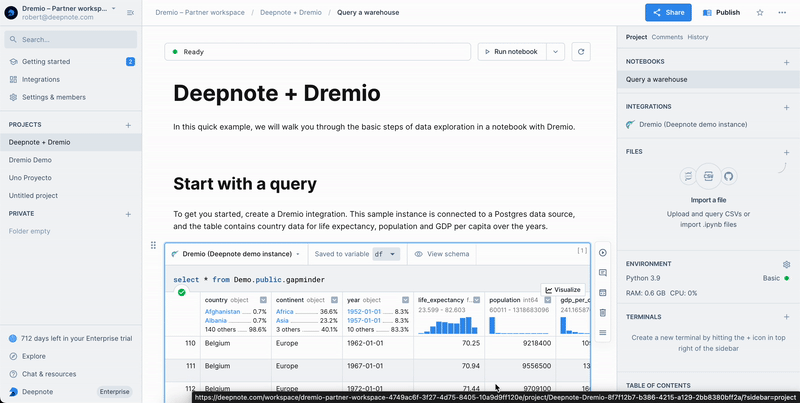This screenshot has height=403, width=800.
Task: Open the df variable name dropdown
Action: [x=386, y=254]
